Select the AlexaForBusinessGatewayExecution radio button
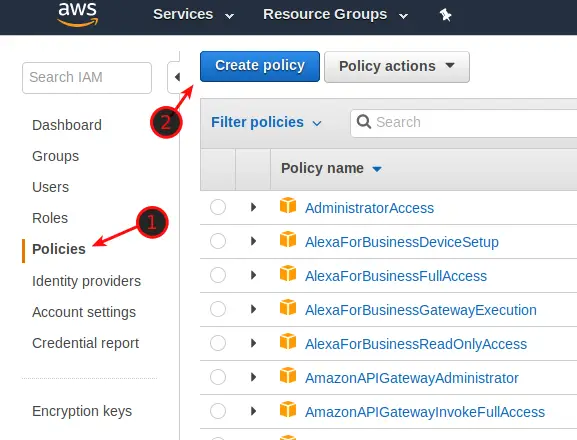Screen dimensions: 577x440 coord(218,309)
